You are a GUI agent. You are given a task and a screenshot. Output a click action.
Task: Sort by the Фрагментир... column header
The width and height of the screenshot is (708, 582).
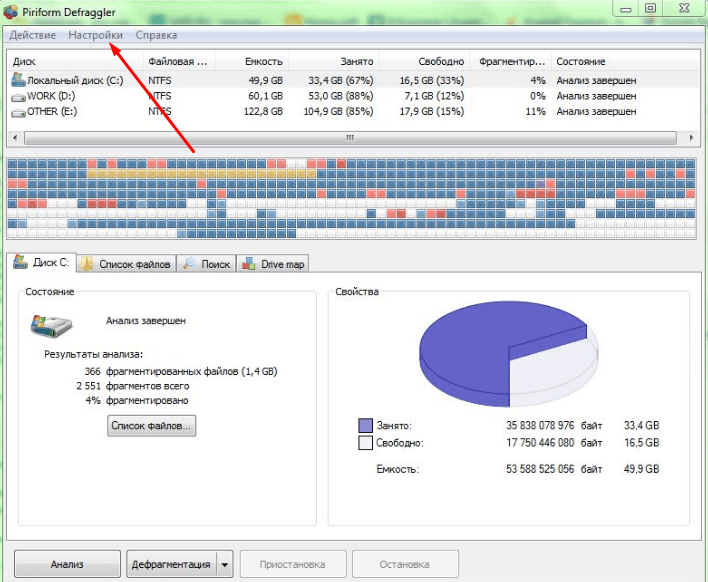point(511,61)
